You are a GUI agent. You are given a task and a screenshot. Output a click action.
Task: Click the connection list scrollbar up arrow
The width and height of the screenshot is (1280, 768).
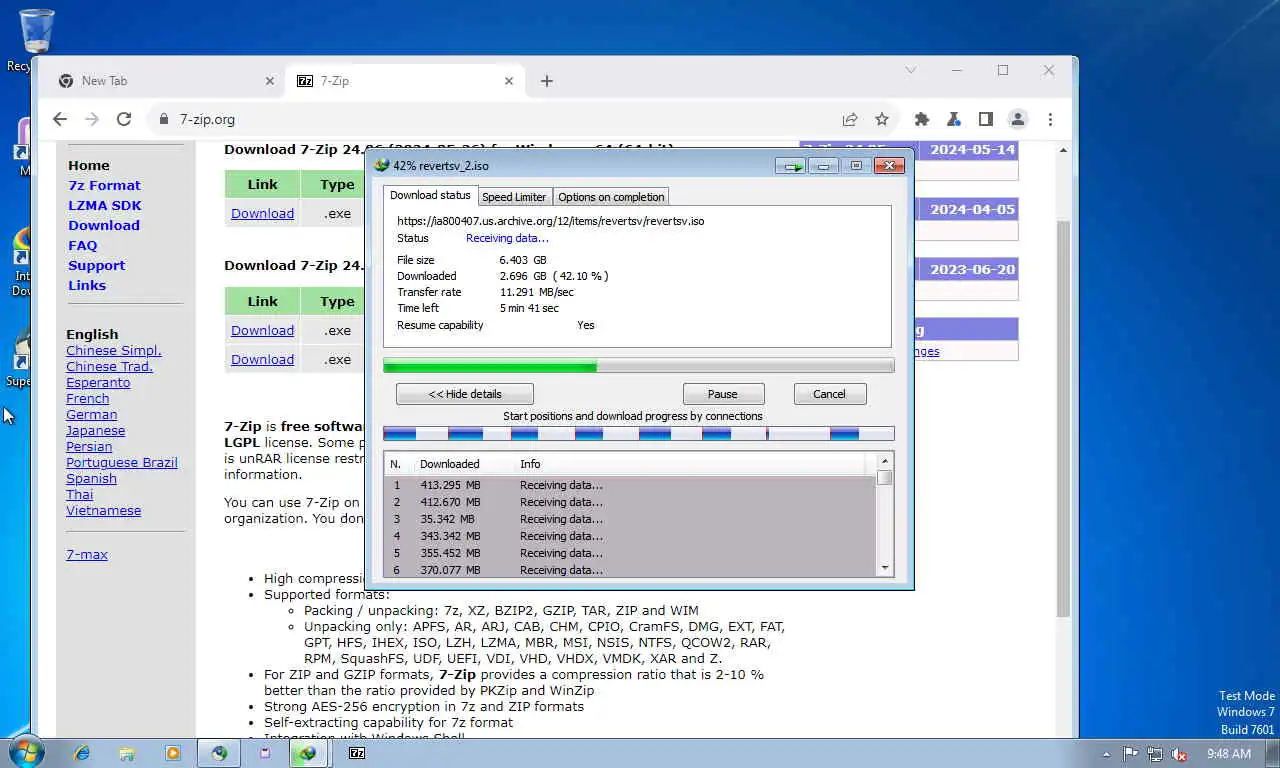(884, 461)
